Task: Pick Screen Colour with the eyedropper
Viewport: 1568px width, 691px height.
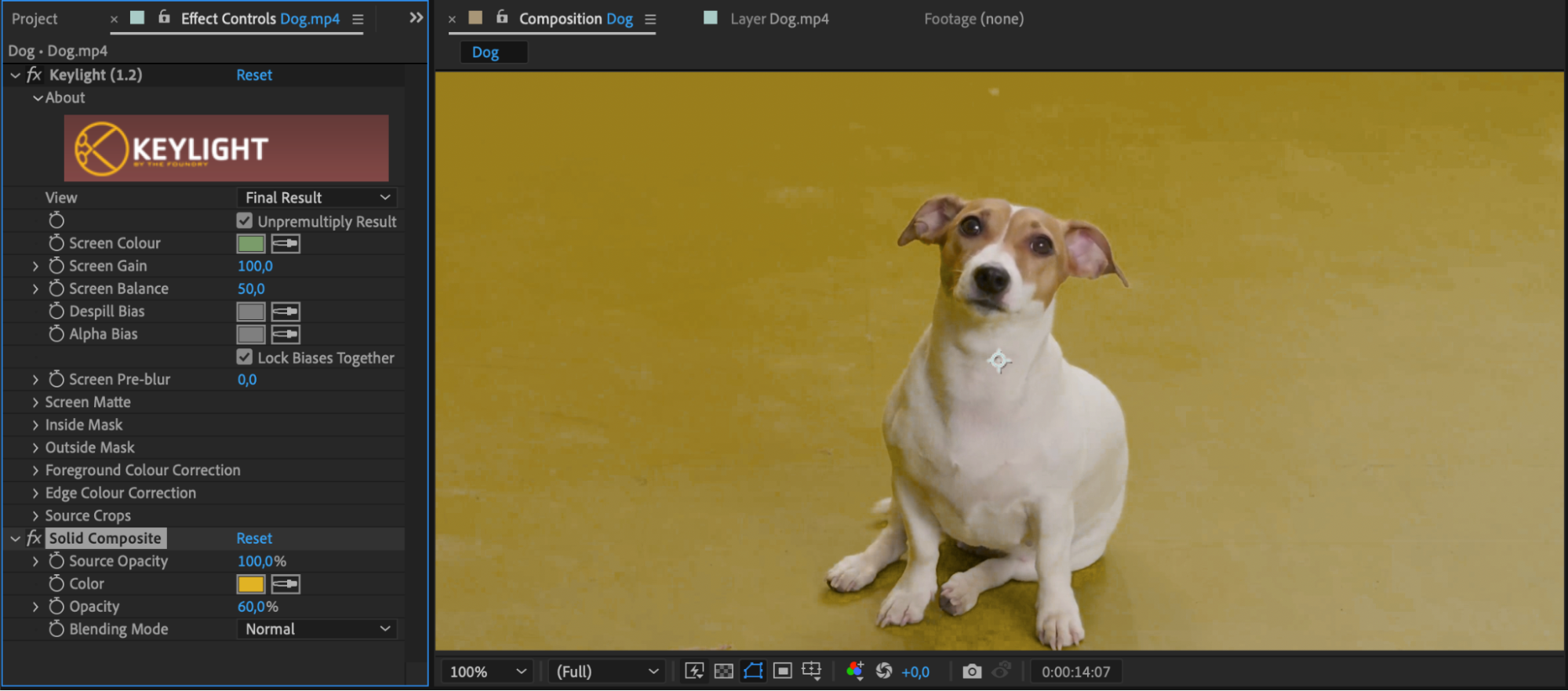Action: coord(286,244)
